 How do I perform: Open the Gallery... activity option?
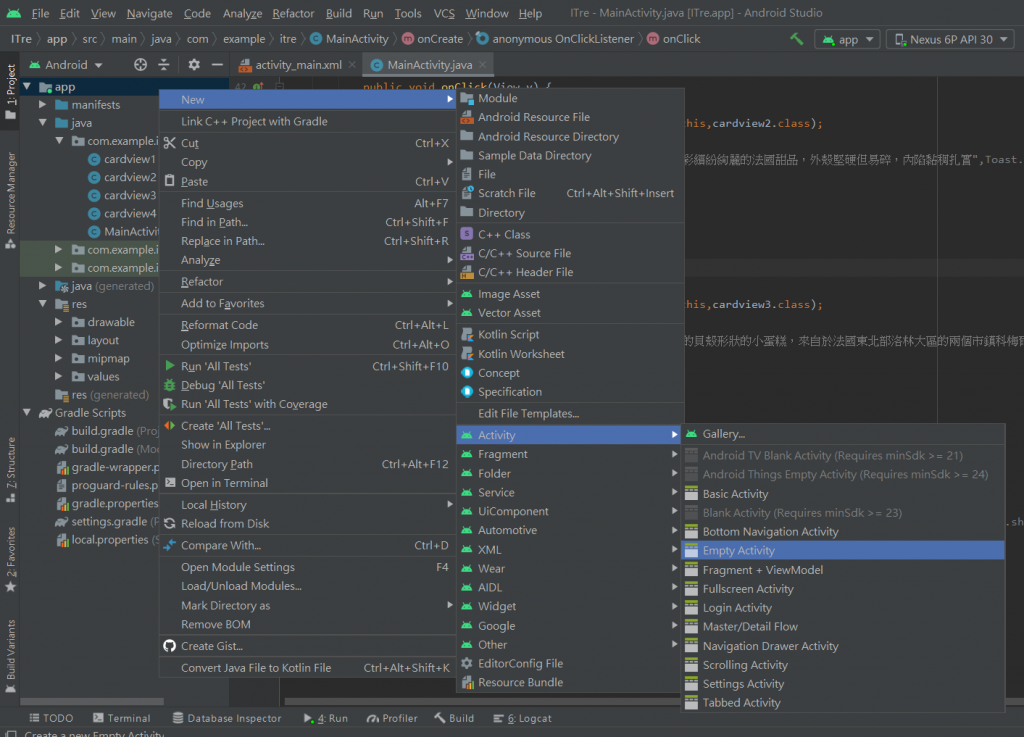(x=842, y=433)
